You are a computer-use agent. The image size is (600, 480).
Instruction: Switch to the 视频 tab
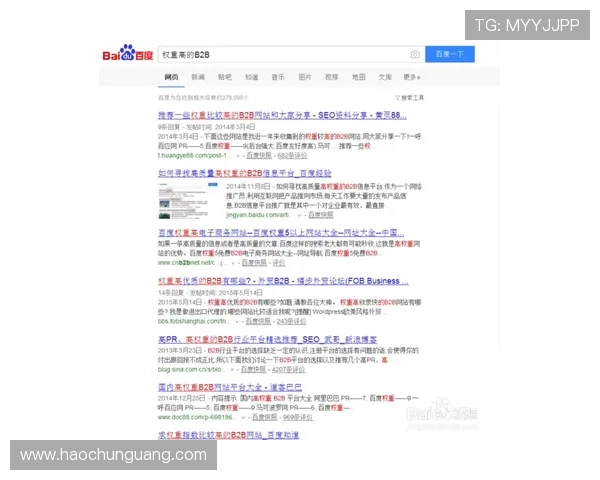pyautogui.click(x=331, y=77)
